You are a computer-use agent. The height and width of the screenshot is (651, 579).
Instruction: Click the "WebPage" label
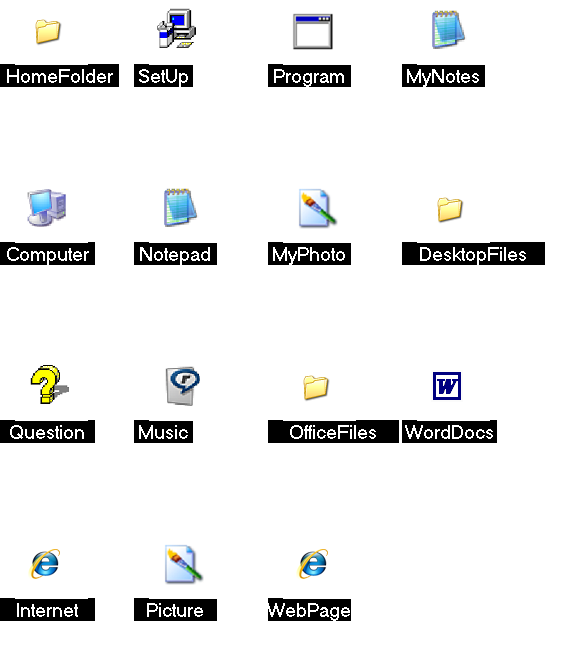pyautogui.click(x=309, y=609)
